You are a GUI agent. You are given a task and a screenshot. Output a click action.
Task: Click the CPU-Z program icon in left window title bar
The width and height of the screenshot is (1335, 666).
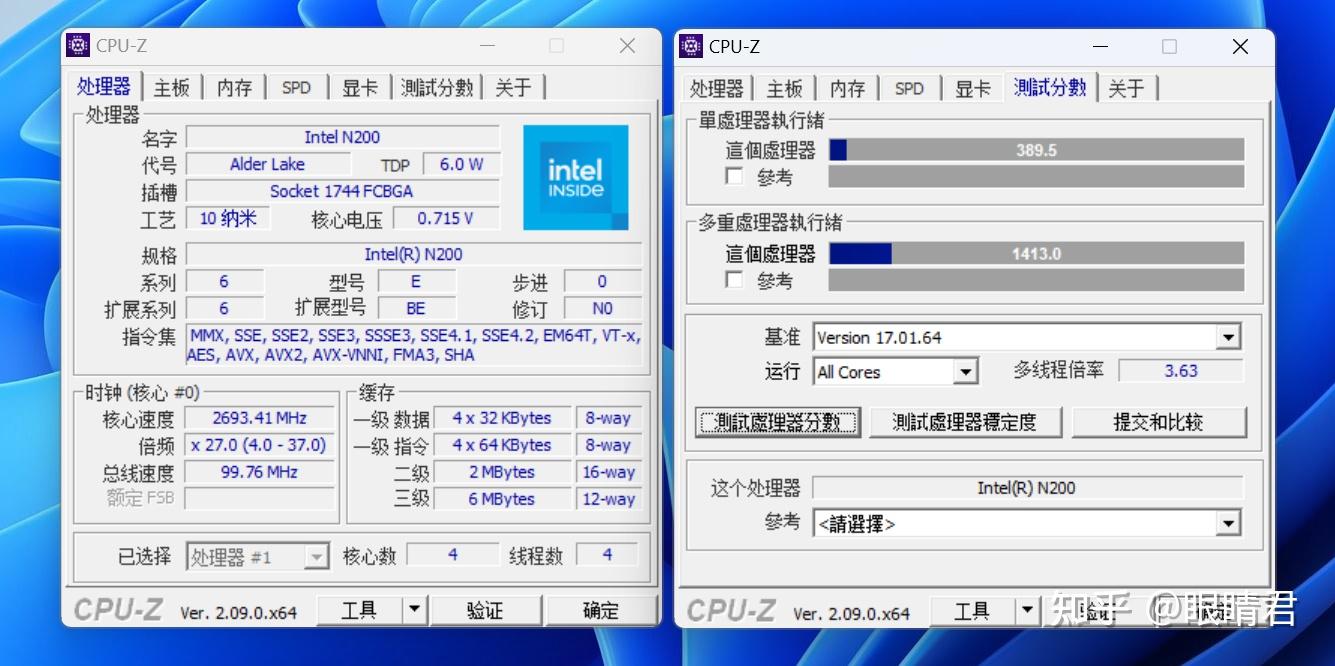coord(78,45)
